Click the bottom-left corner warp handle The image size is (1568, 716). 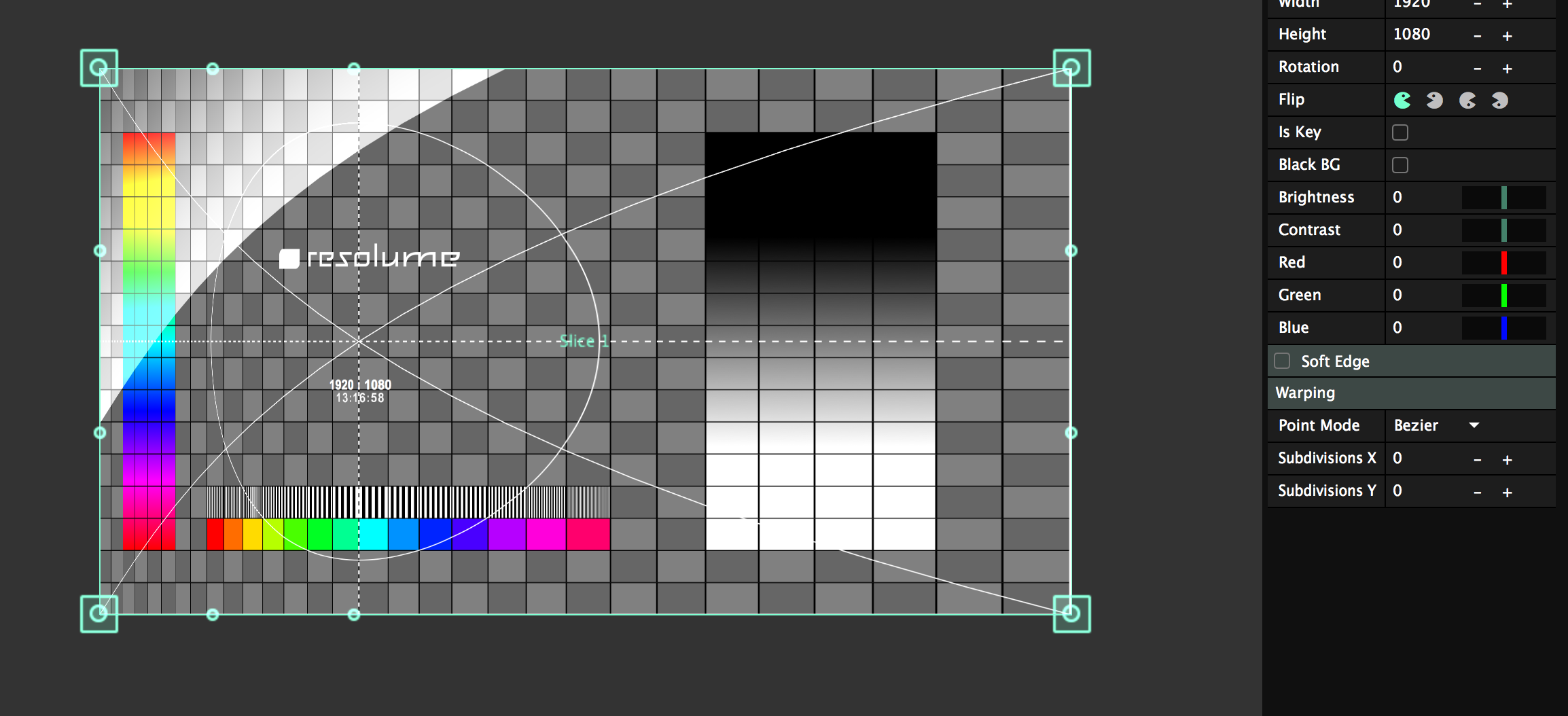(99, 613)
